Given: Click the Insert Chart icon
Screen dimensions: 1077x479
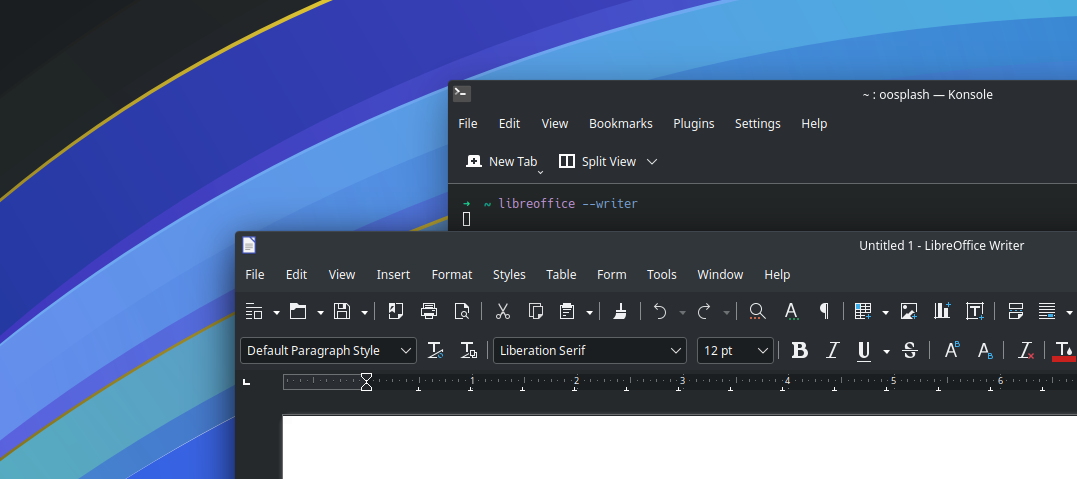Looking at the screenshot, I should tap(942, 311).
